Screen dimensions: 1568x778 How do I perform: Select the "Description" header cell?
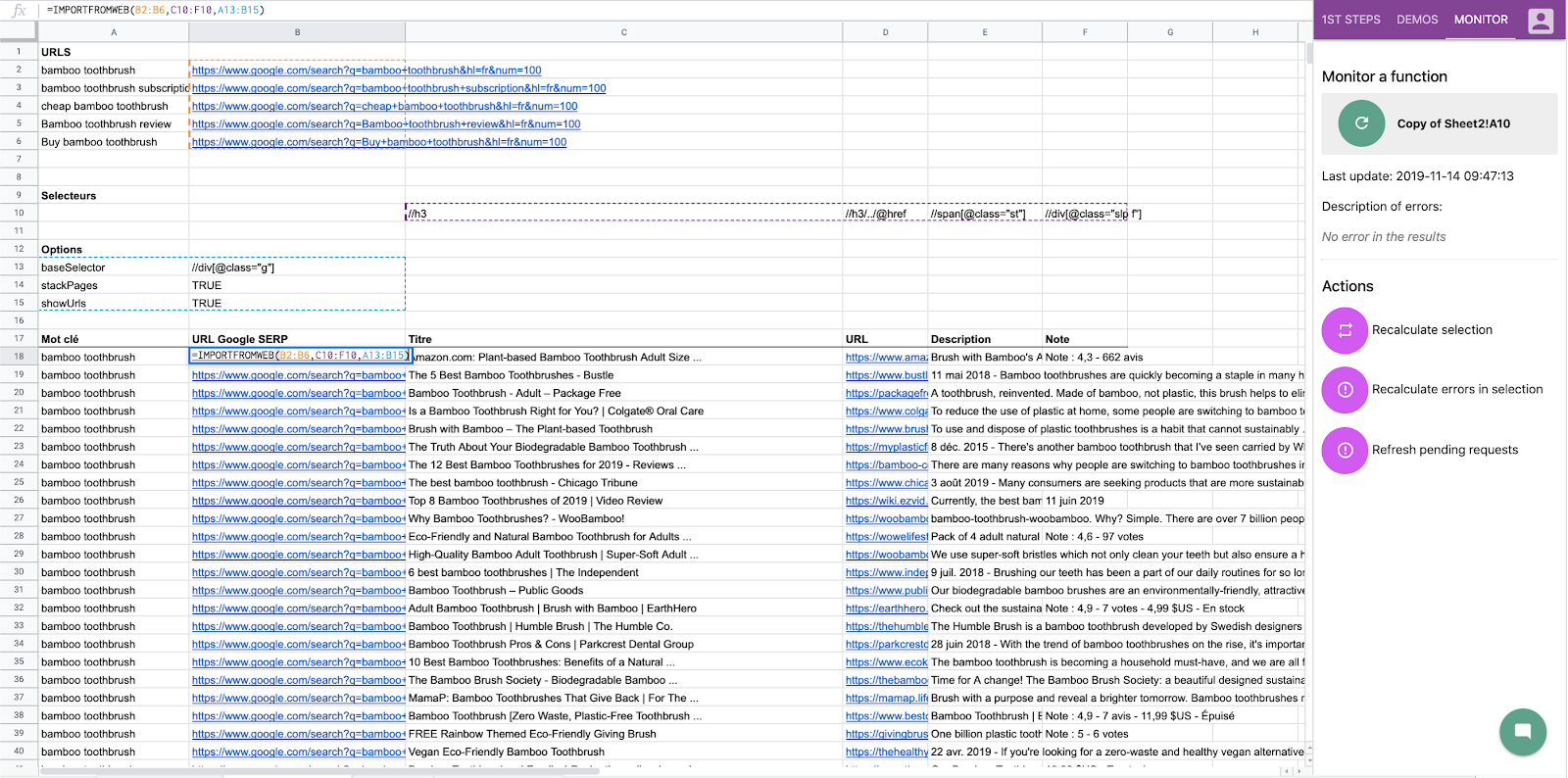pos(985,339)
